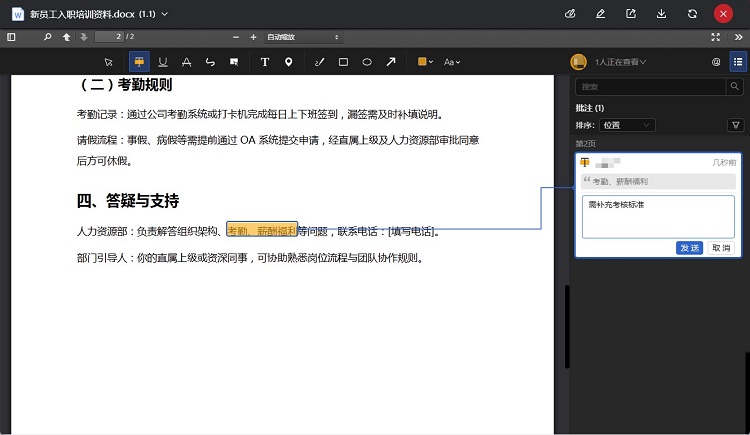
Task: Open the 自动缩放 zoom dropdown
Action: pyautogui.click(x=300, y=37)
